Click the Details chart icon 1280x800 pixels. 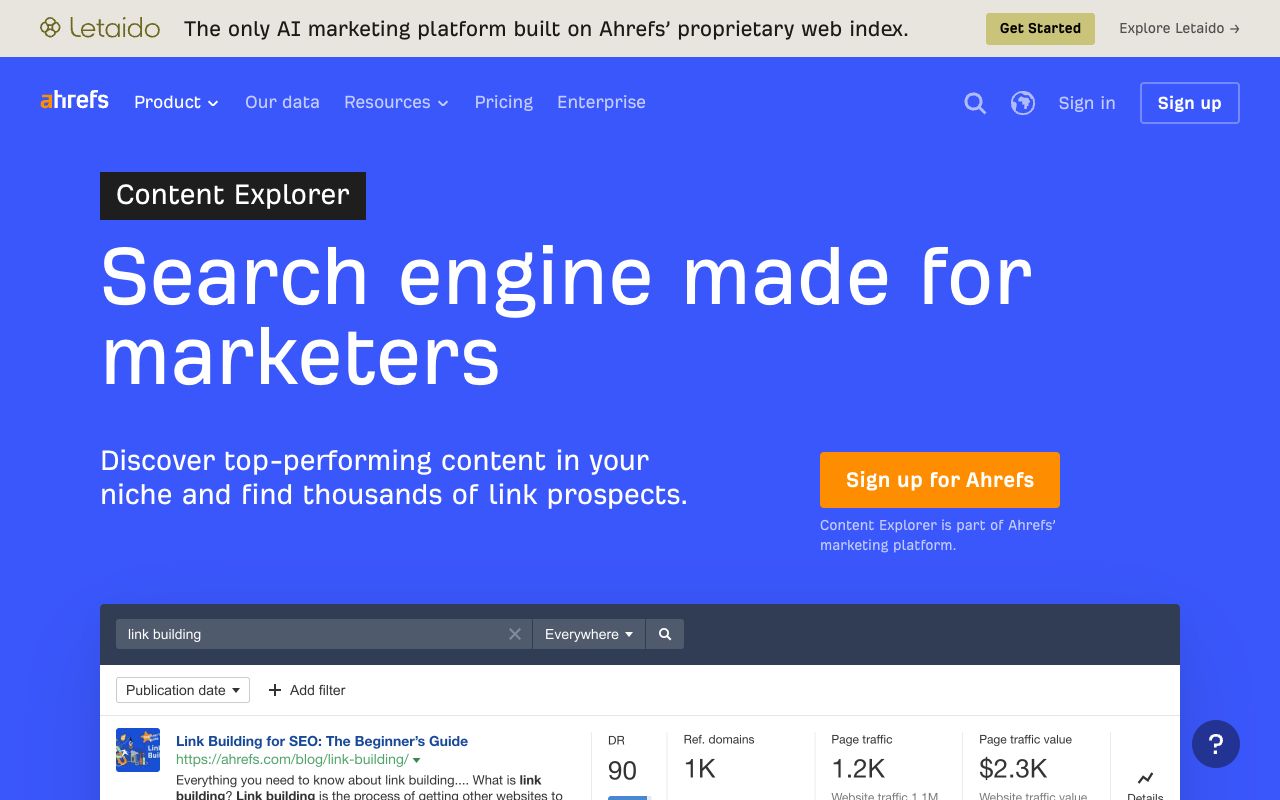(1146, 778)
